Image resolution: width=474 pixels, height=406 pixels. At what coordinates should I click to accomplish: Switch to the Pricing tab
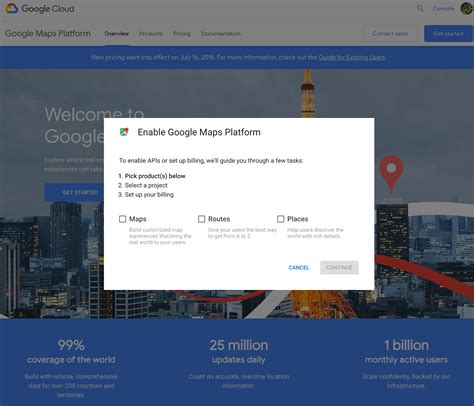(x=182, y=34)
